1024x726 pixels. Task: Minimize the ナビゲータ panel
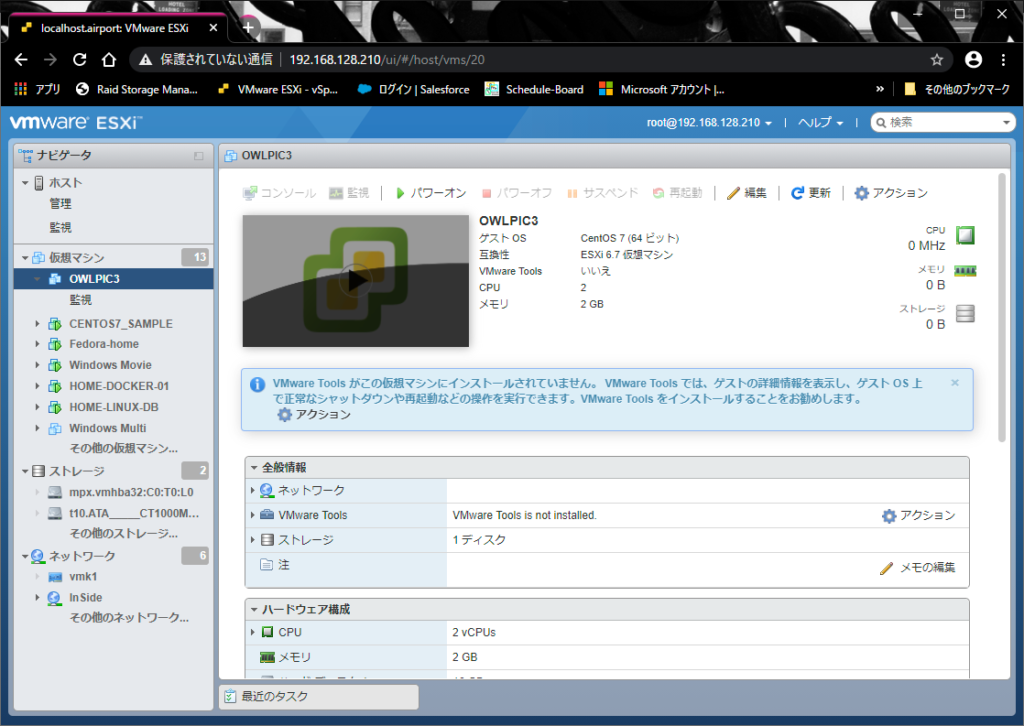point(199,156)
